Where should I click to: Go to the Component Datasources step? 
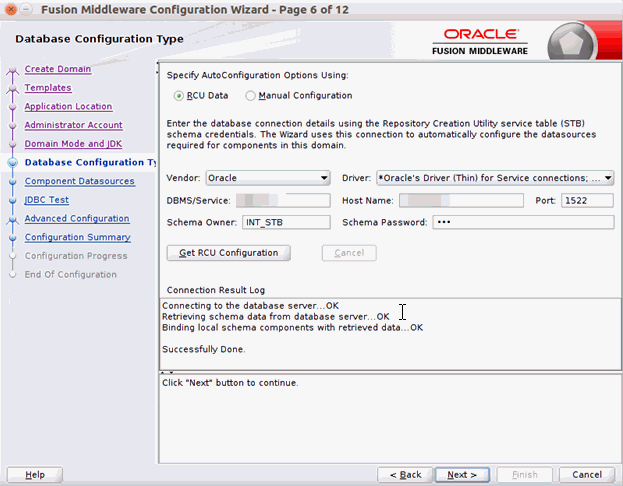(x=79, y=181)
